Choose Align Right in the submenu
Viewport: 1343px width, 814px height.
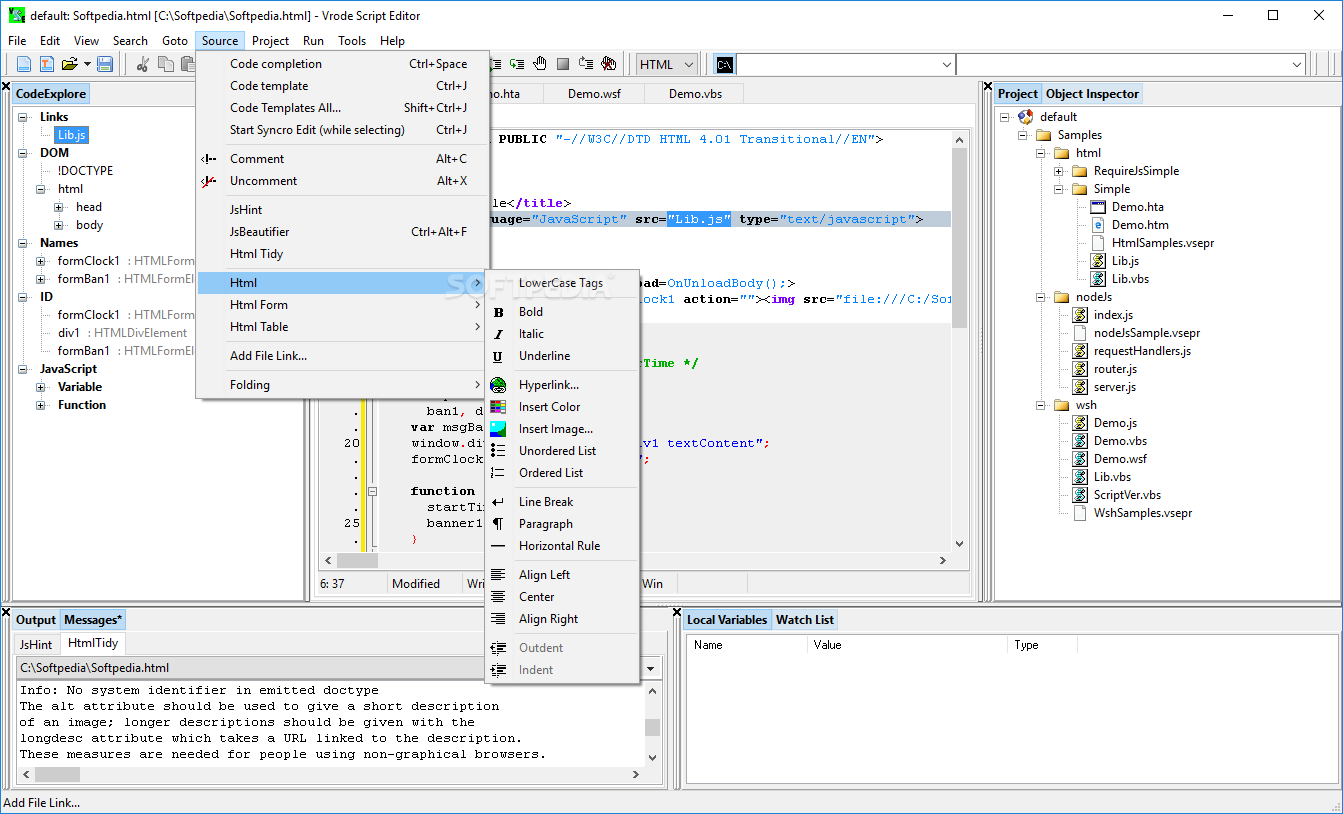point(562,619)
